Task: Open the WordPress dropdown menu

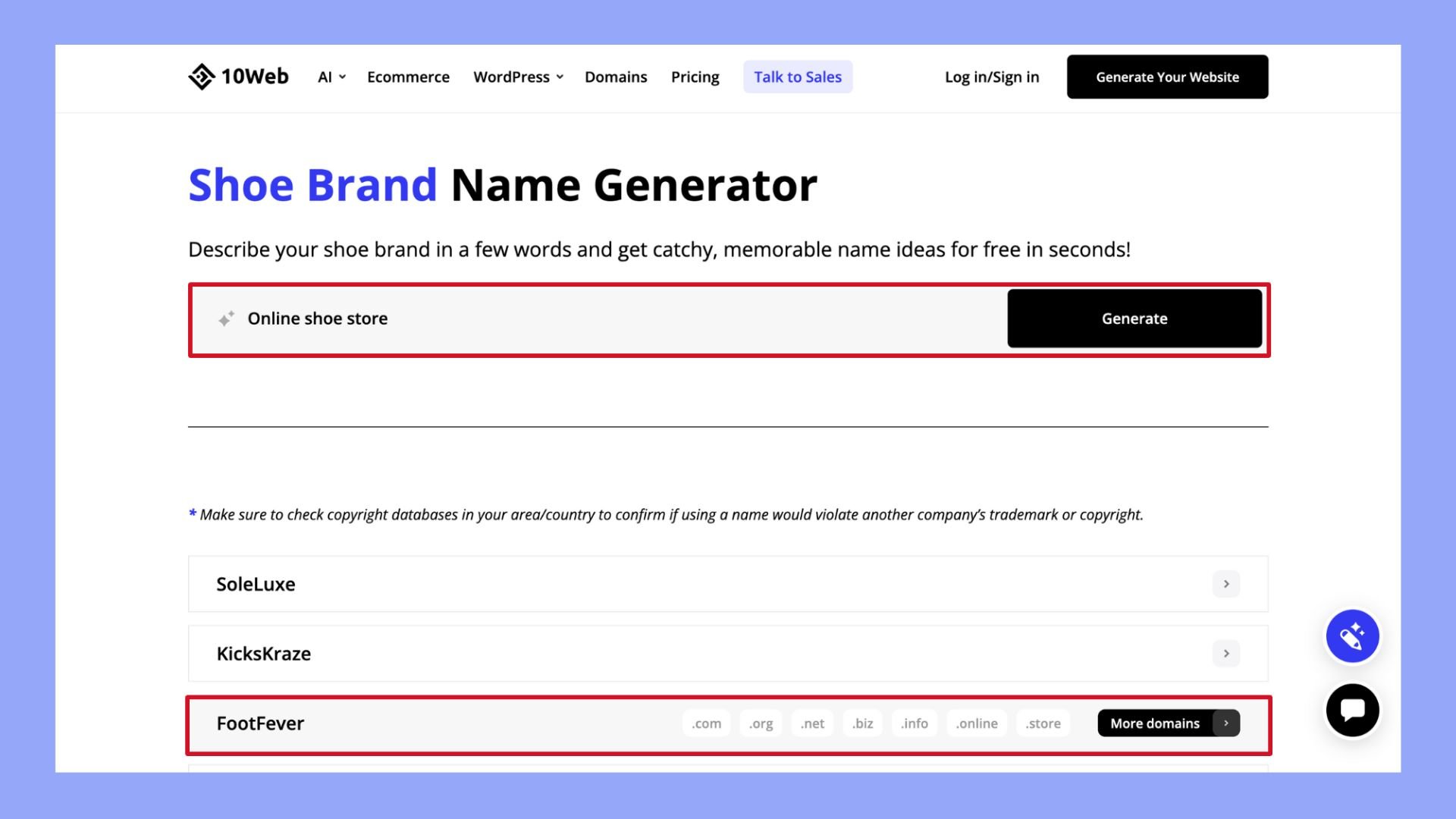Action: tap(517, 77)
